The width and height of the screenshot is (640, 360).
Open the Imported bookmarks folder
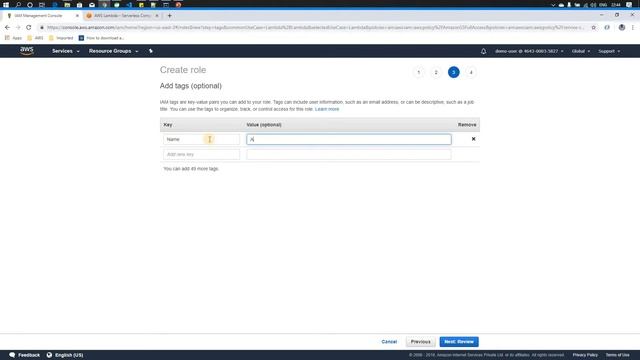pyautogui.click(x=61, y=38)
